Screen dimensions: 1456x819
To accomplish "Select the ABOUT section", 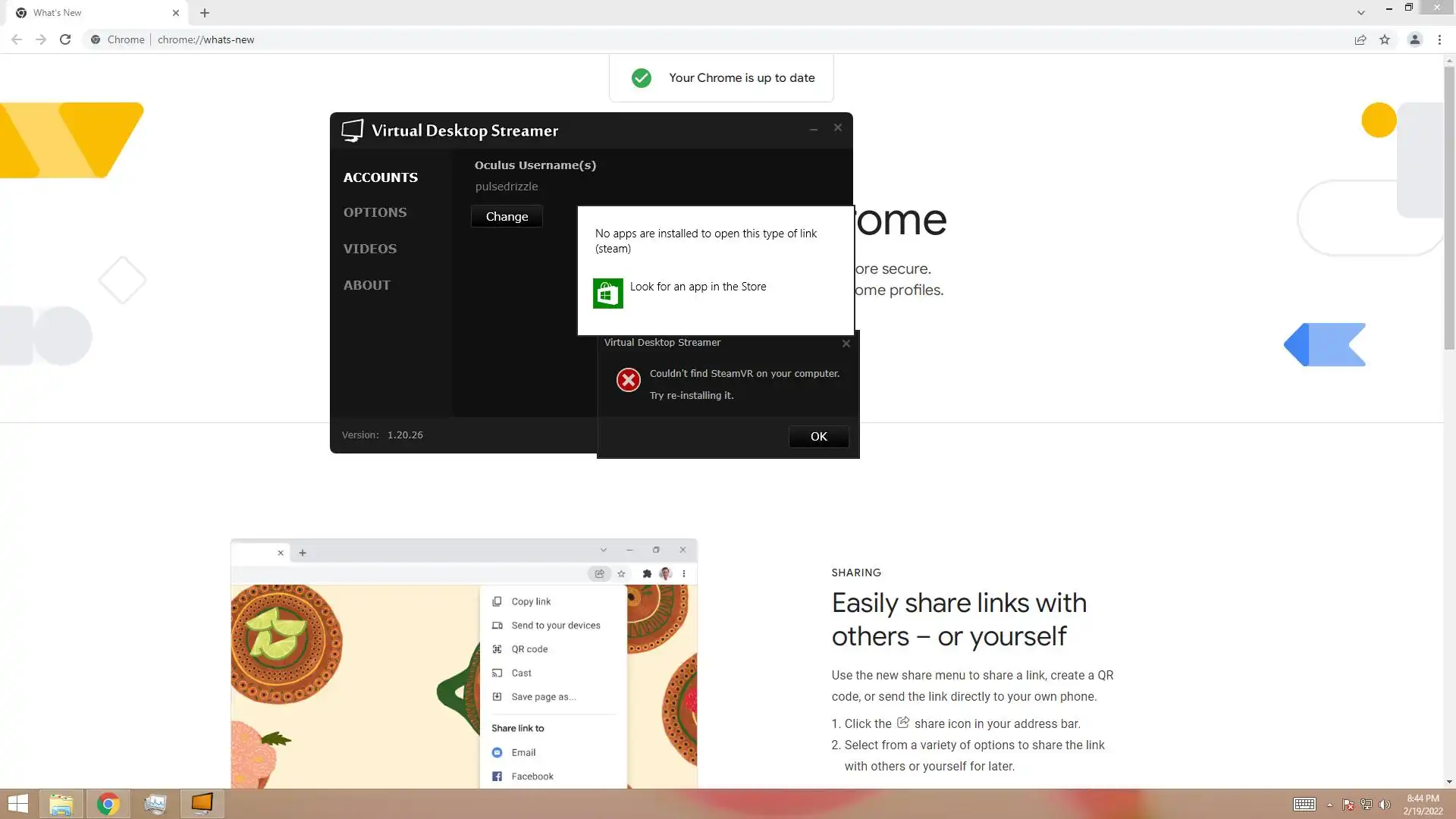I will click(x=366, y=285).
